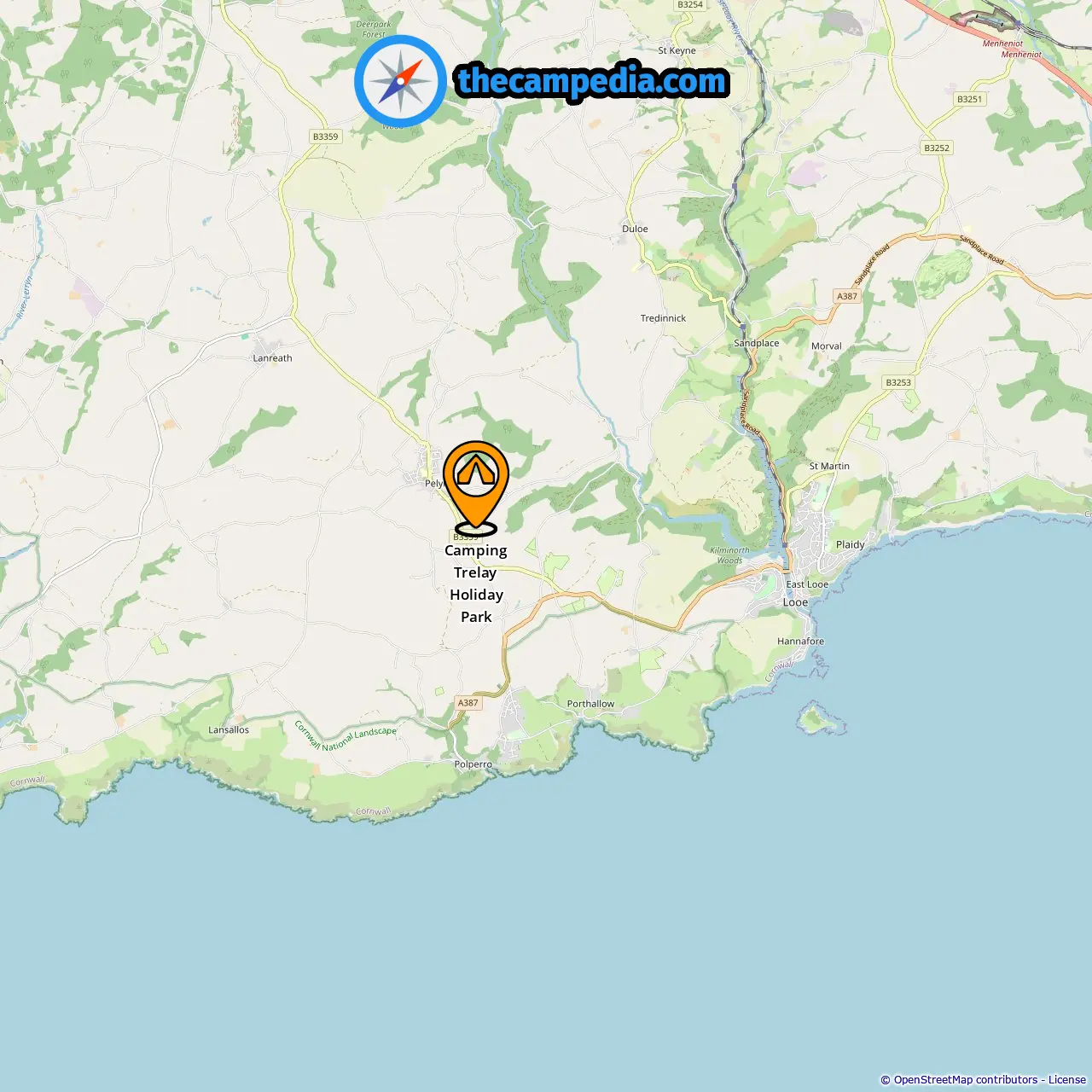Image resolution: width=1092 pixels, height=1092 pixels.
Task: Select the Looe town label
Action: [795, 602]
